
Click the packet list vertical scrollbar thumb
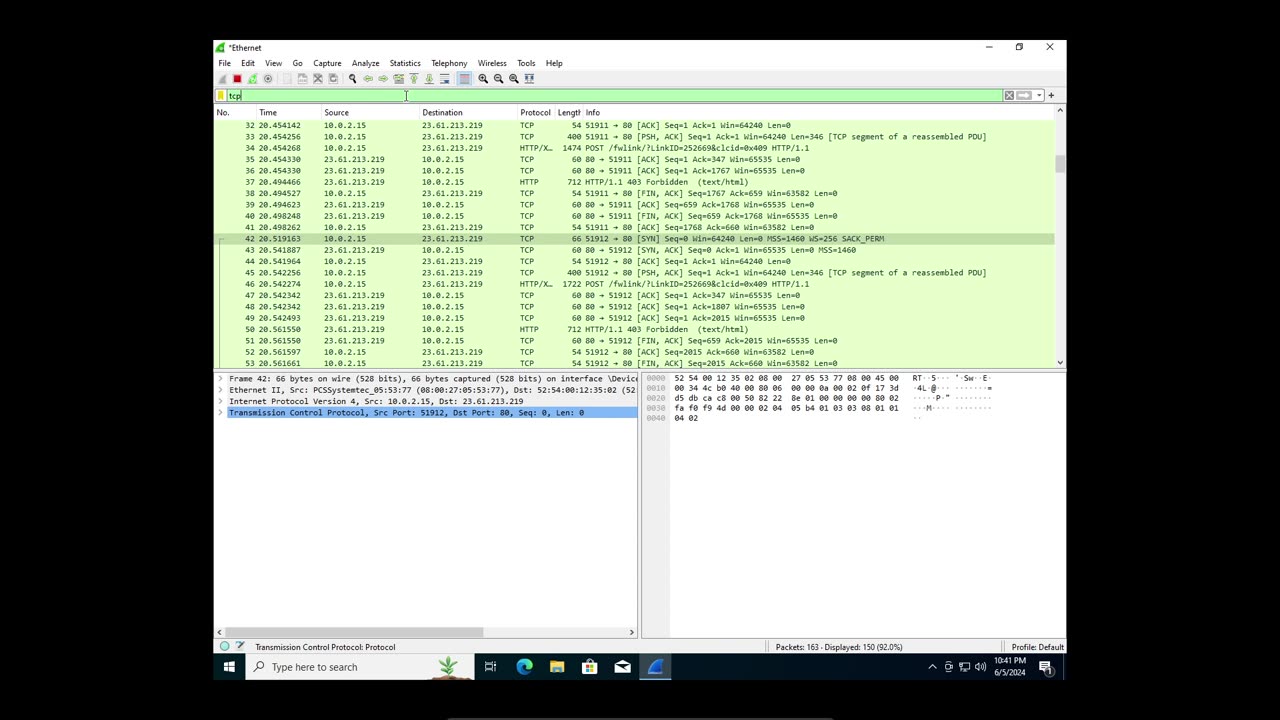[1060, 164]
